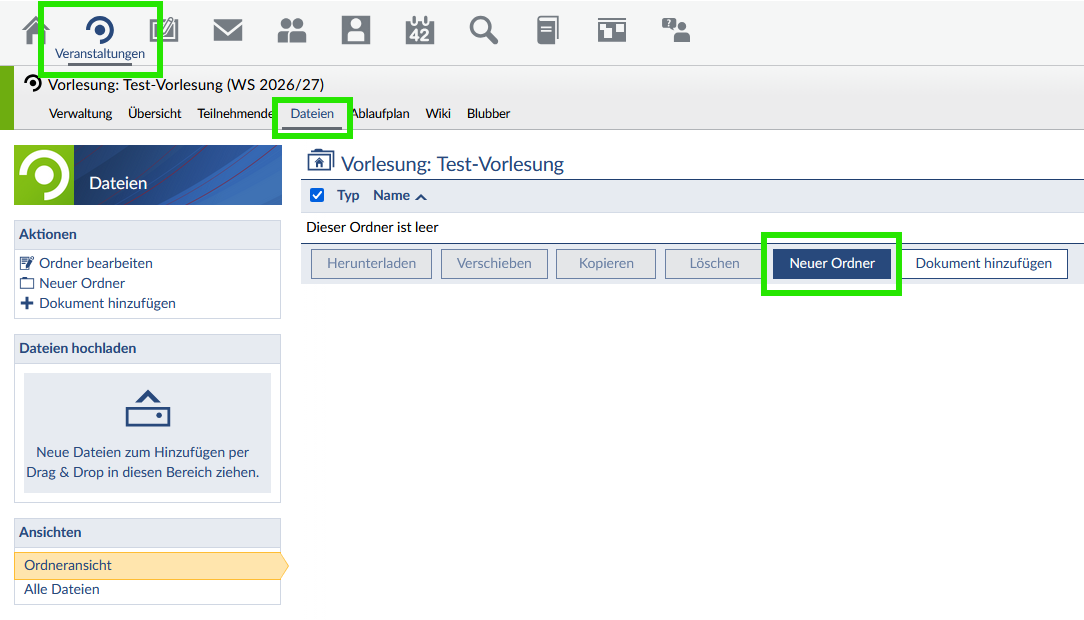Open the book icon in top navigation
The height and width of the screenshot is (620, 1084).
tap(547, 30)
